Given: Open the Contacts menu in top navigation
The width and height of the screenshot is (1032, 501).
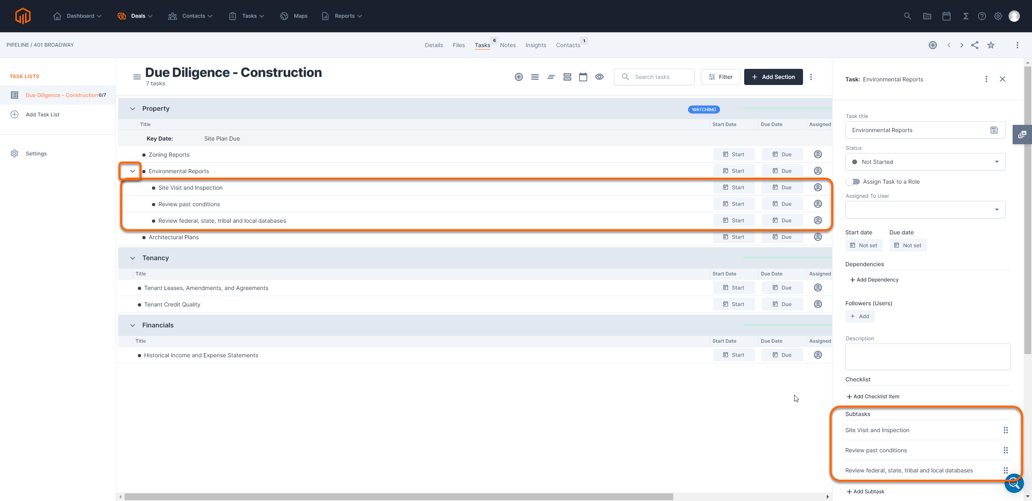Looking at the screenshot, I should point(190,16).
